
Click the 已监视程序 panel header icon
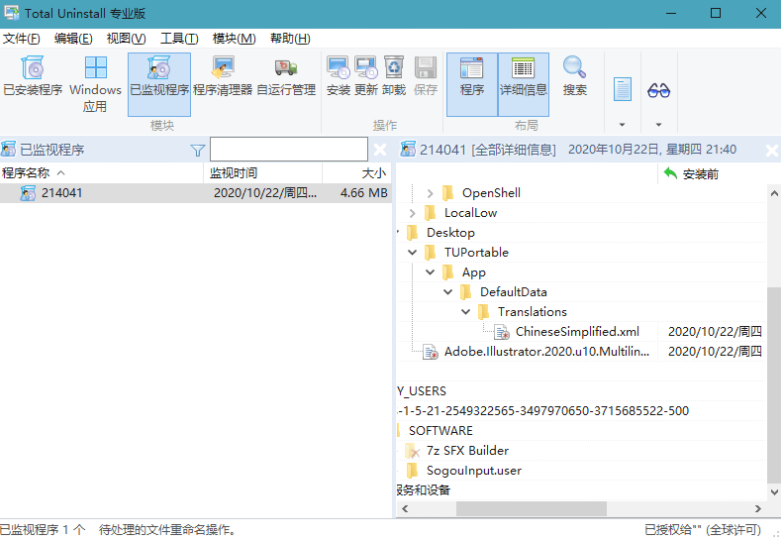8,149
